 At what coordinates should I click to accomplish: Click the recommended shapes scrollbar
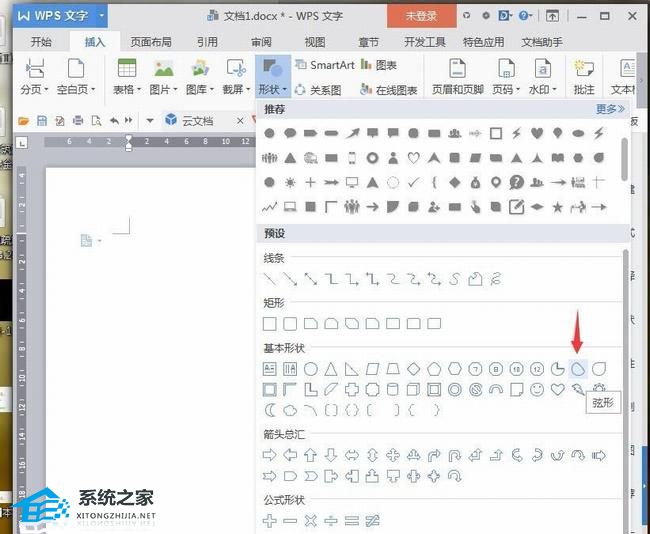click(624, 159)
